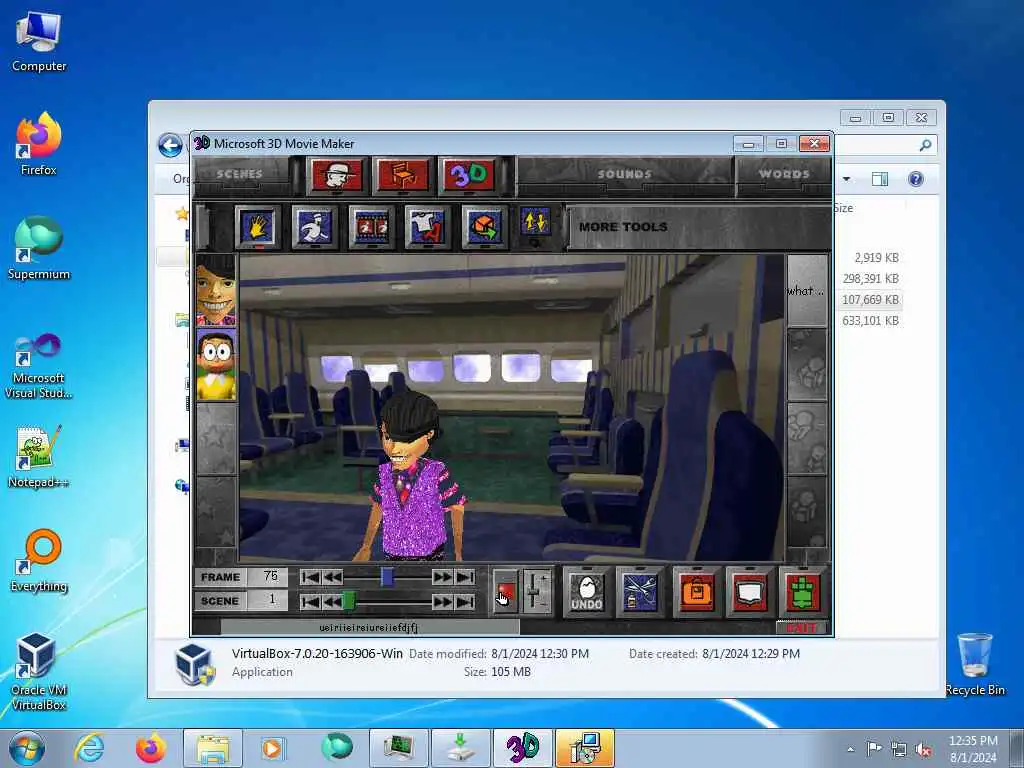Step forward one frame
1024x768 pixels.
442,577
